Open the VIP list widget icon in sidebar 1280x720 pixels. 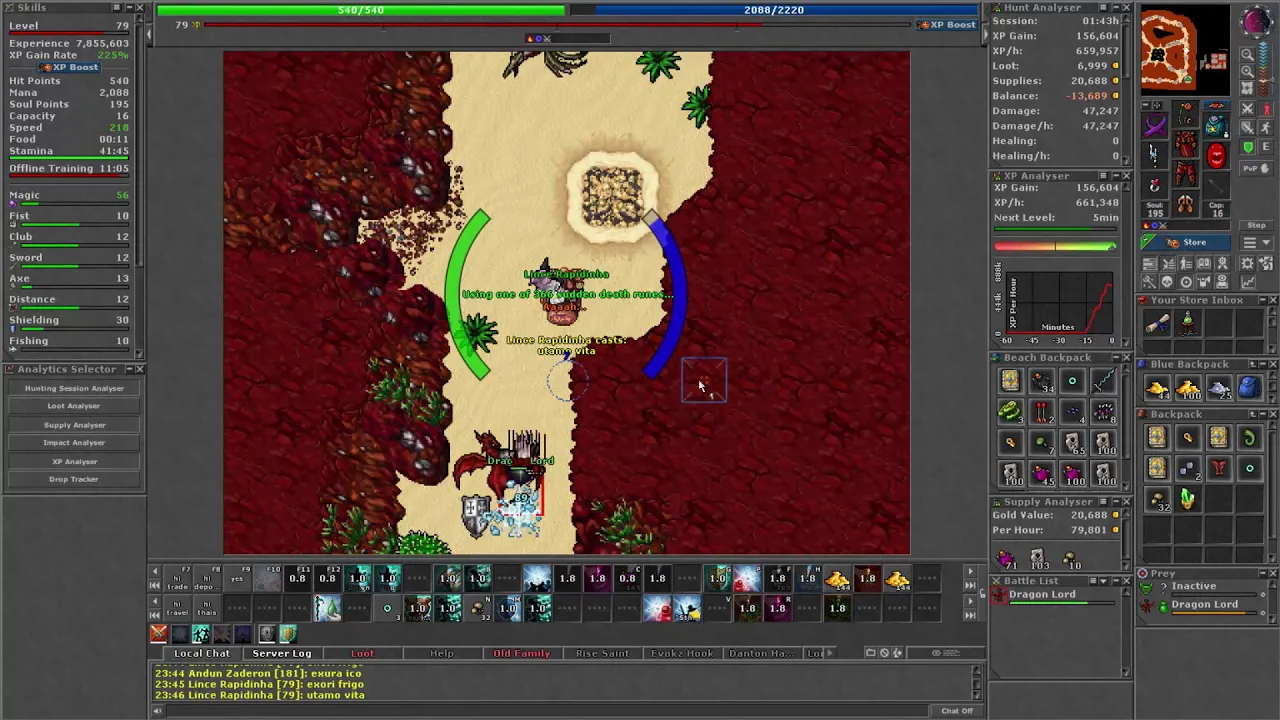pyautogui.click(x=1186, y=263)
